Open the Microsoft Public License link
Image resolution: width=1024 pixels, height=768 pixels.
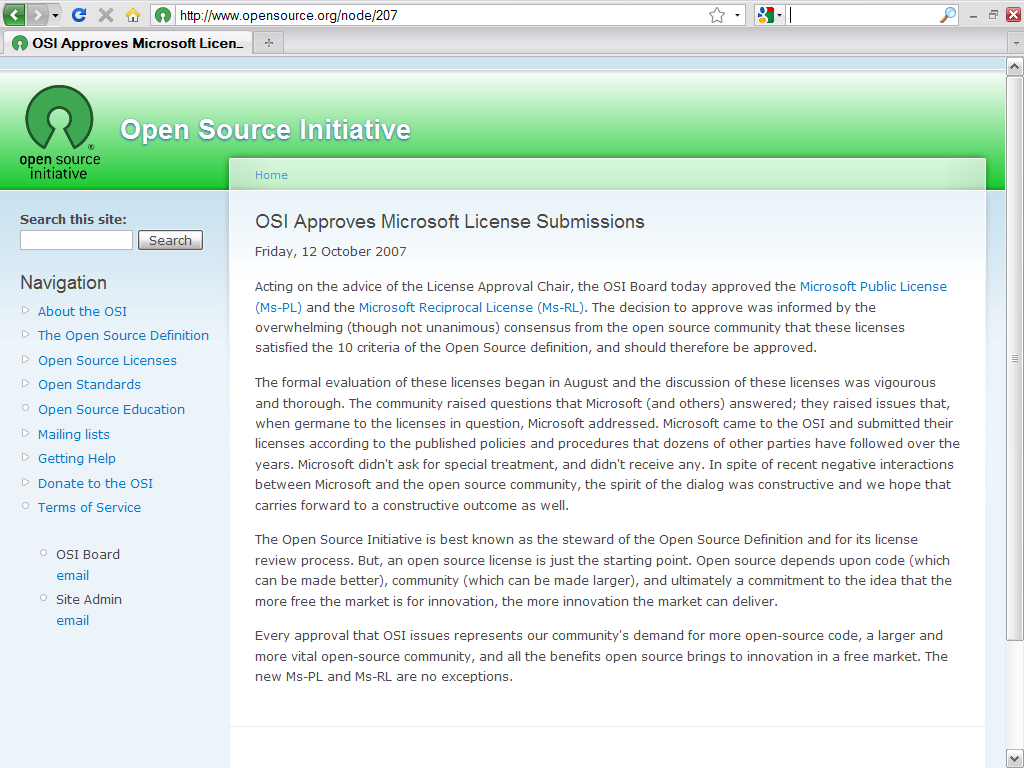click(873, 286)
